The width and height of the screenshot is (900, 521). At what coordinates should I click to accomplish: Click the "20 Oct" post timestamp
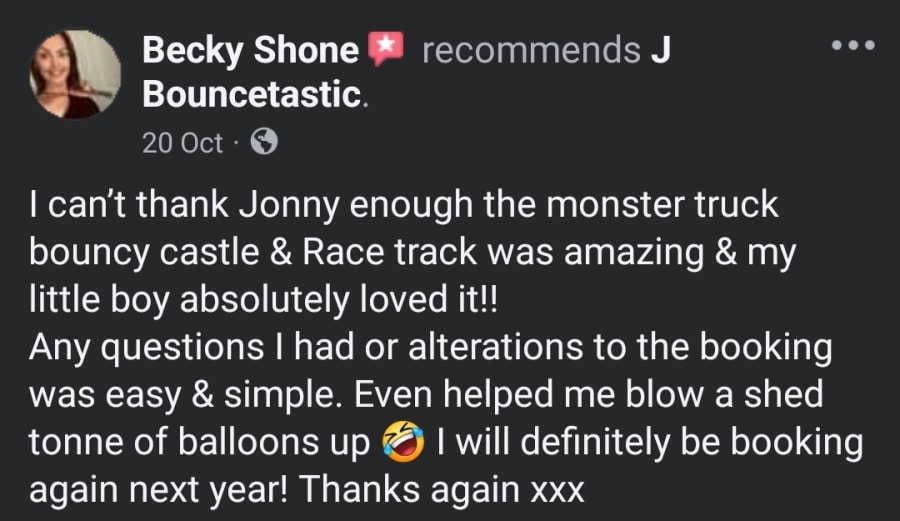182,143
